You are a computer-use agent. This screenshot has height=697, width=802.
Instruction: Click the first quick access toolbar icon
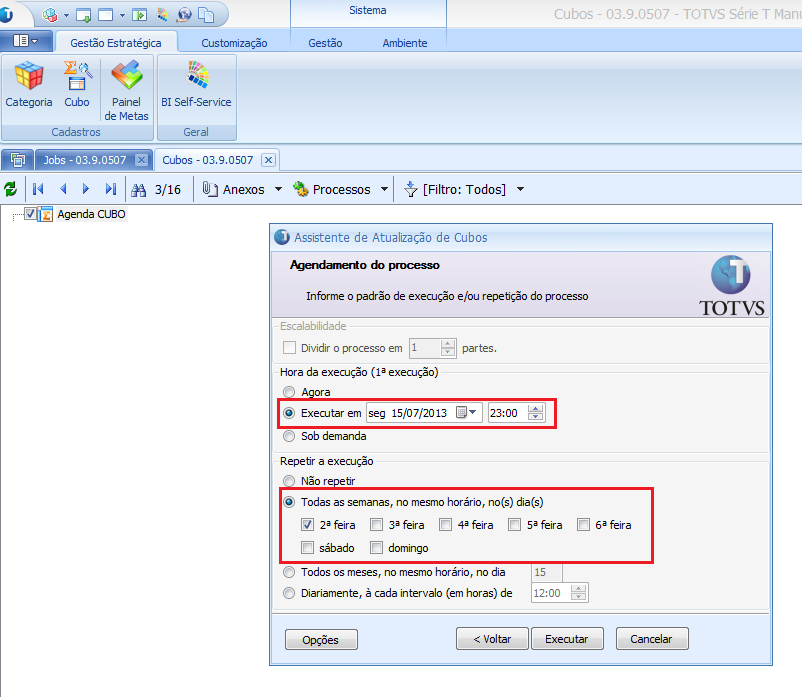coord(50,15)
